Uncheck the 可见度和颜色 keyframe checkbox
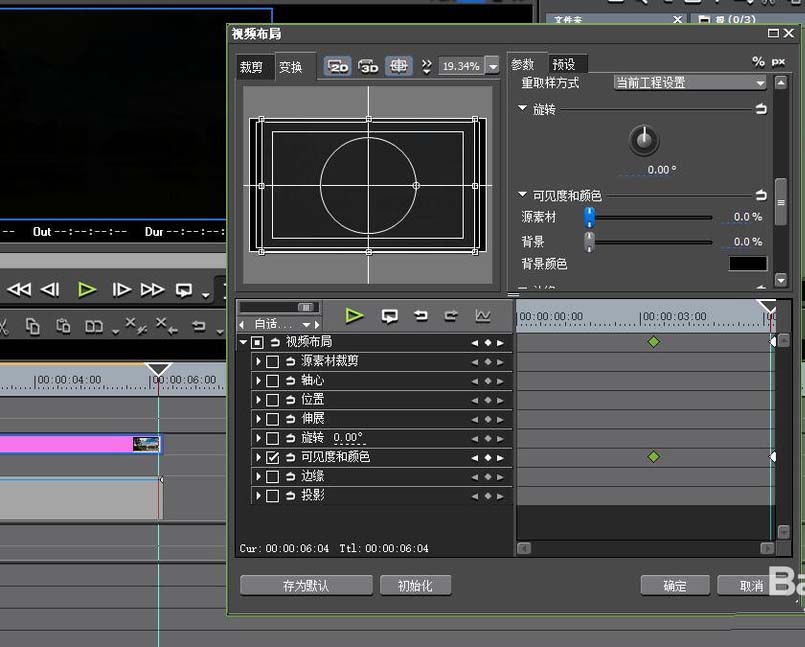The width and height of the screenshot is (805, 647). coord(273,457)
